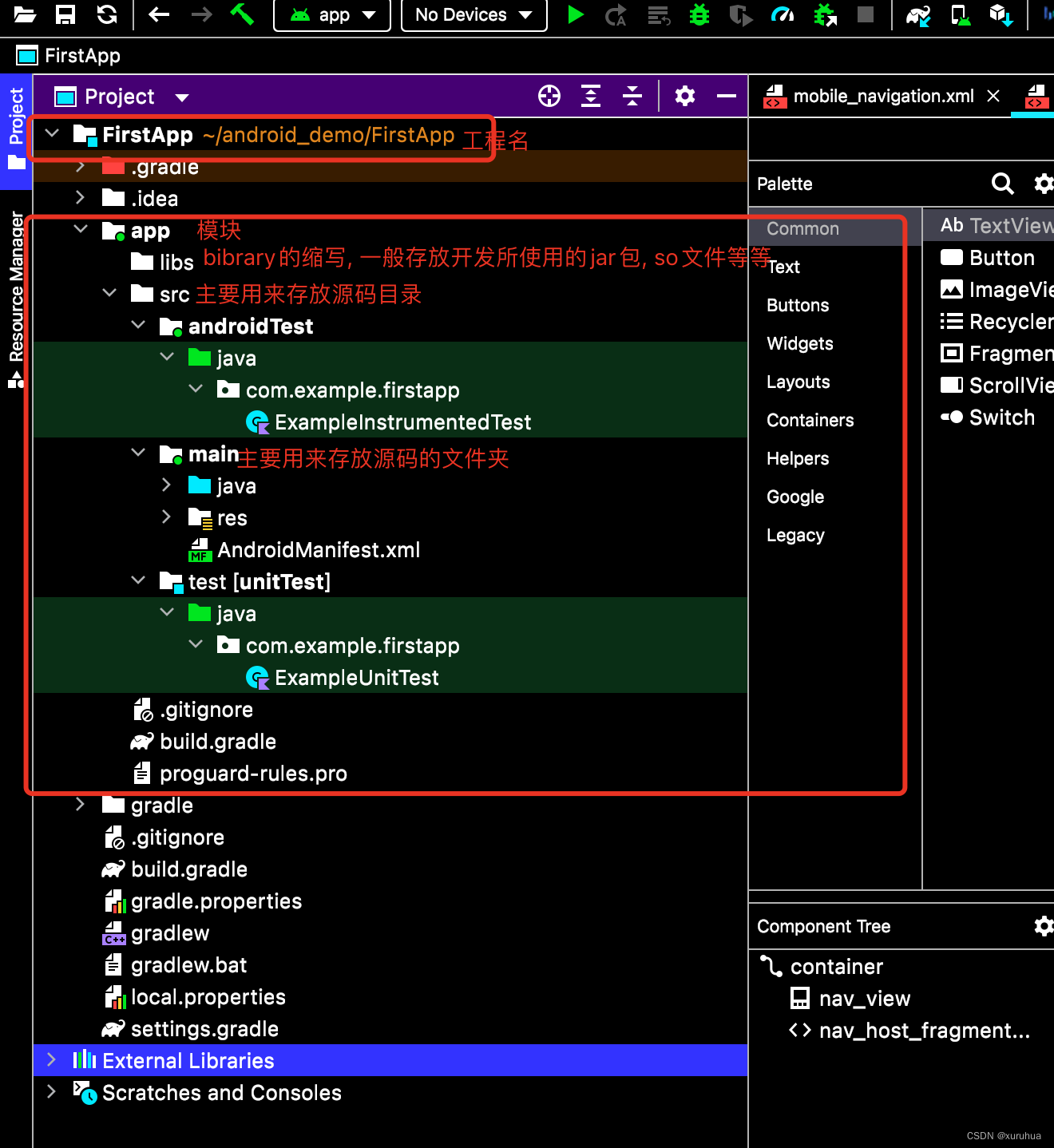Close the mobile_navigation.xml tab

click(x=993, y=96)
